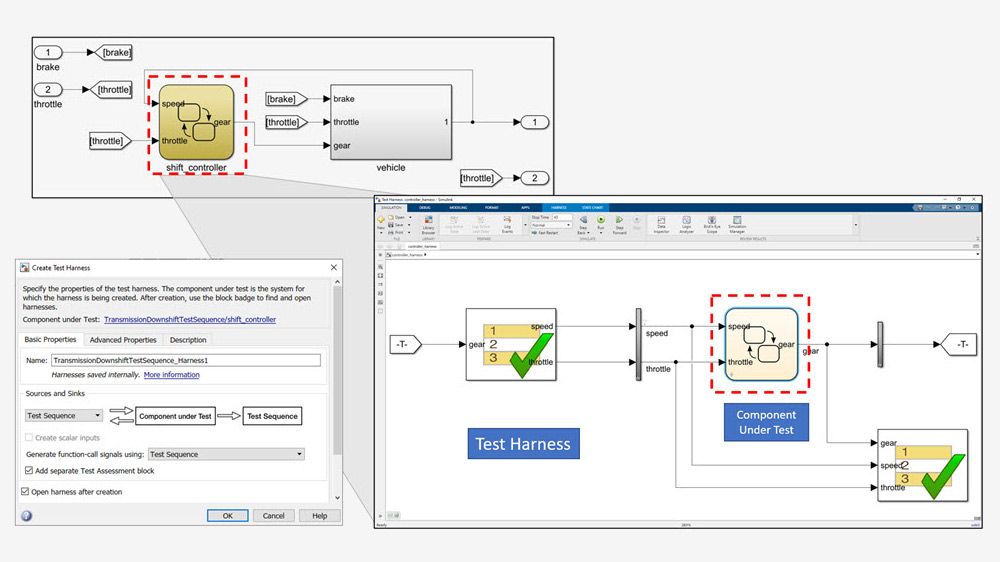Click the Step Forward icon

(x=620, y=222)
